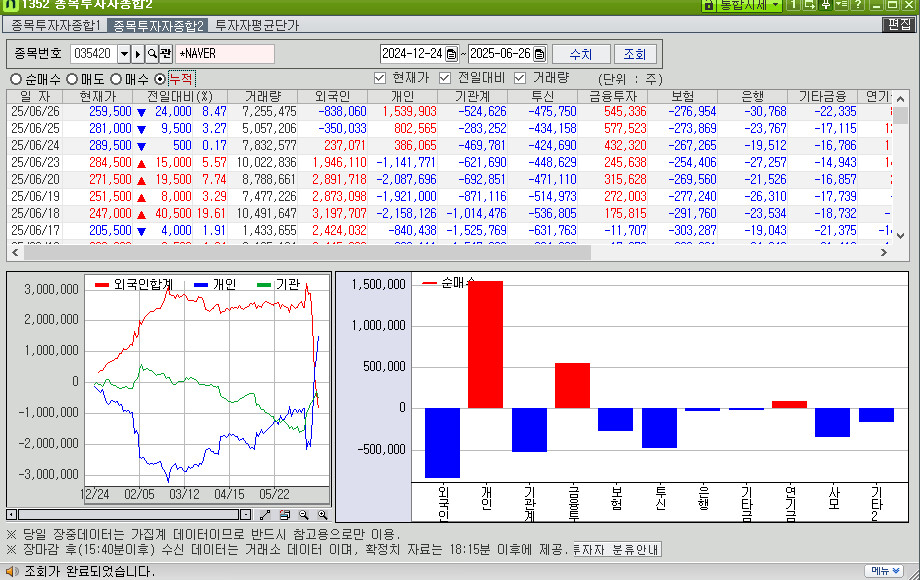Click the 일자 column header

pos(35,96)
